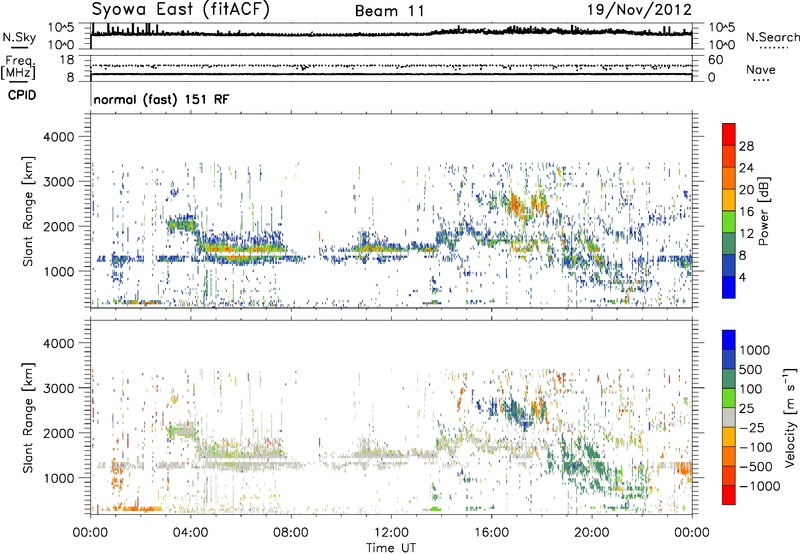The image size is (800, 554).
Task: Click the blue top segment of Velocity colorbar
Action: [729, 340]
